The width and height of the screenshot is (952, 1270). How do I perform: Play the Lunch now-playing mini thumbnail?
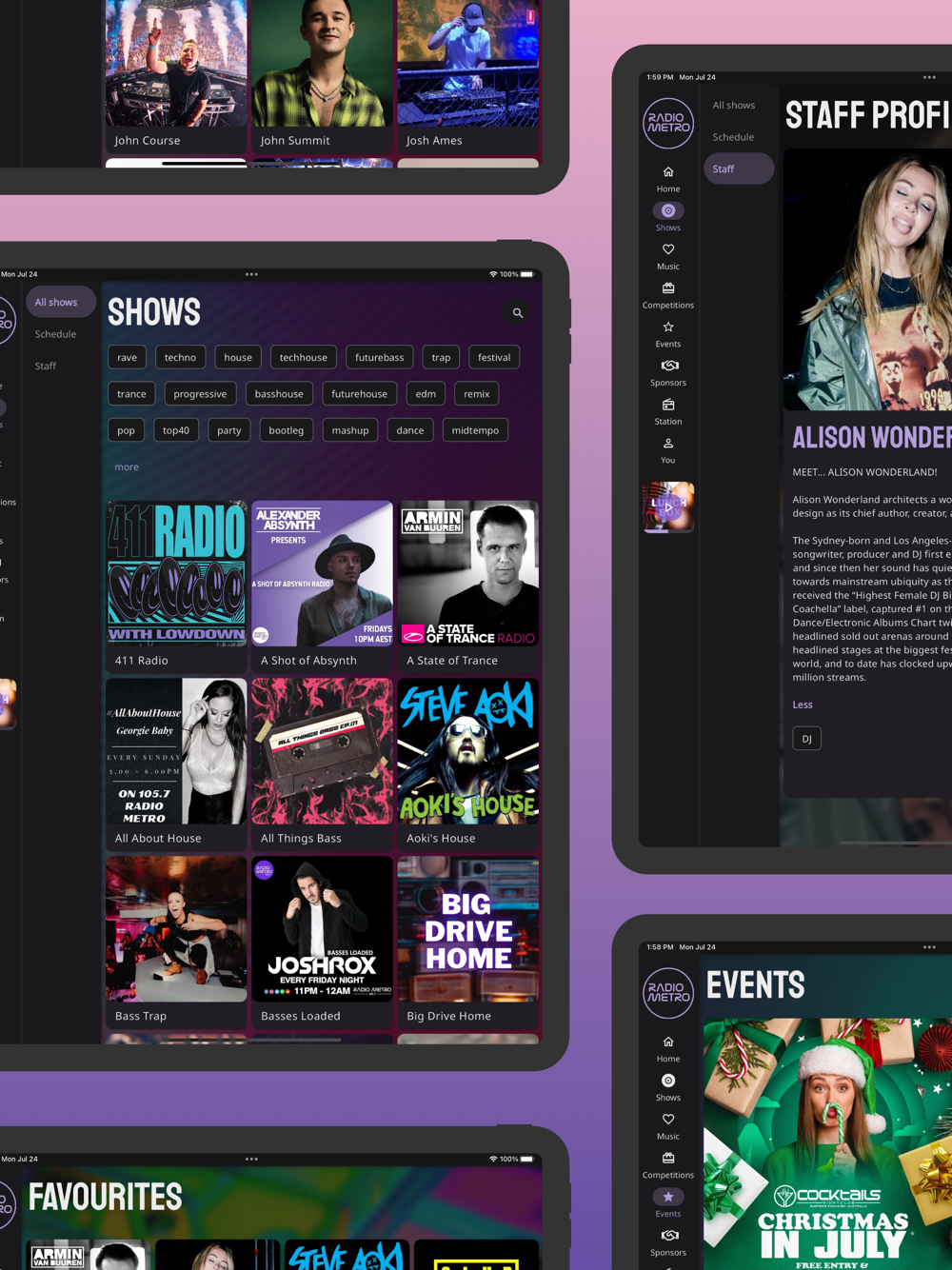pos(668,506)
